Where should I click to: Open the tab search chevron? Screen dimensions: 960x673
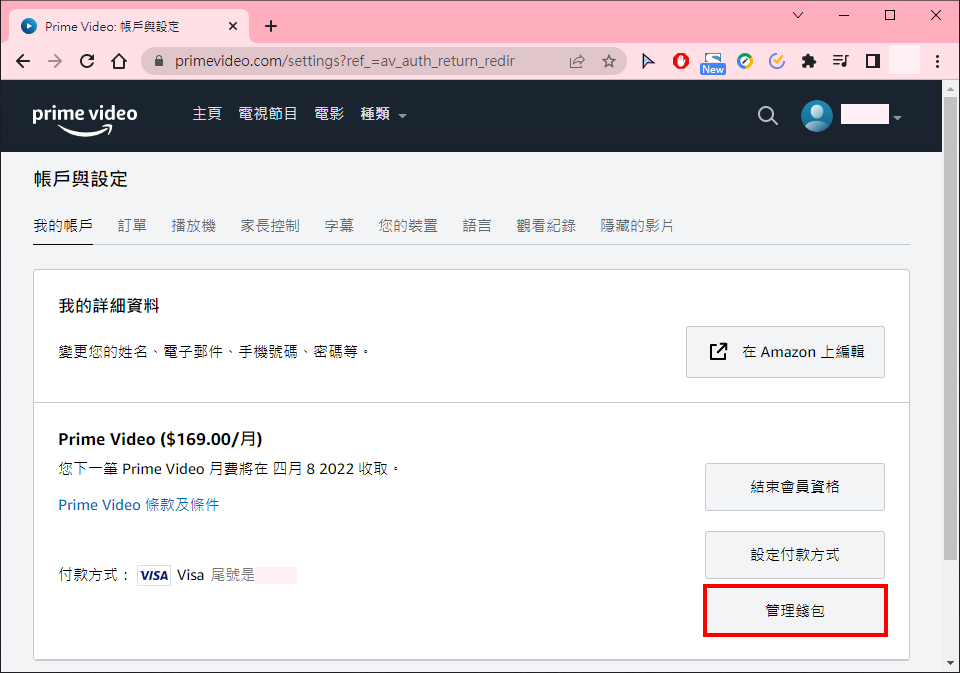798,15
